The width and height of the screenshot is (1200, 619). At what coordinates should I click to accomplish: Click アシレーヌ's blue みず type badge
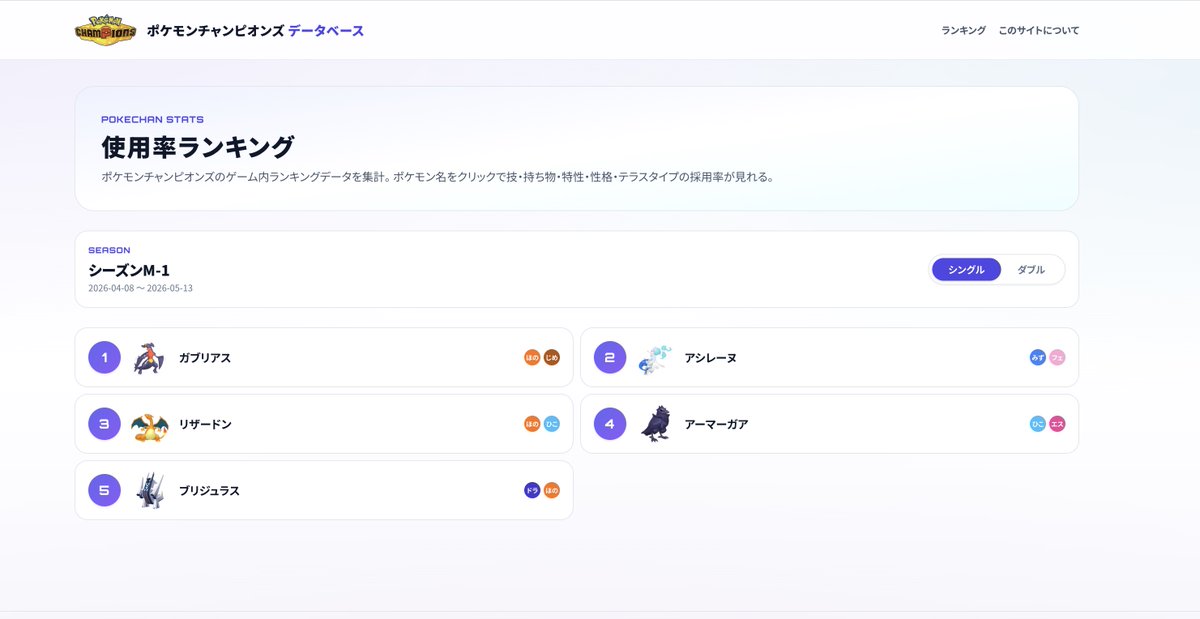click(1038, 357)
